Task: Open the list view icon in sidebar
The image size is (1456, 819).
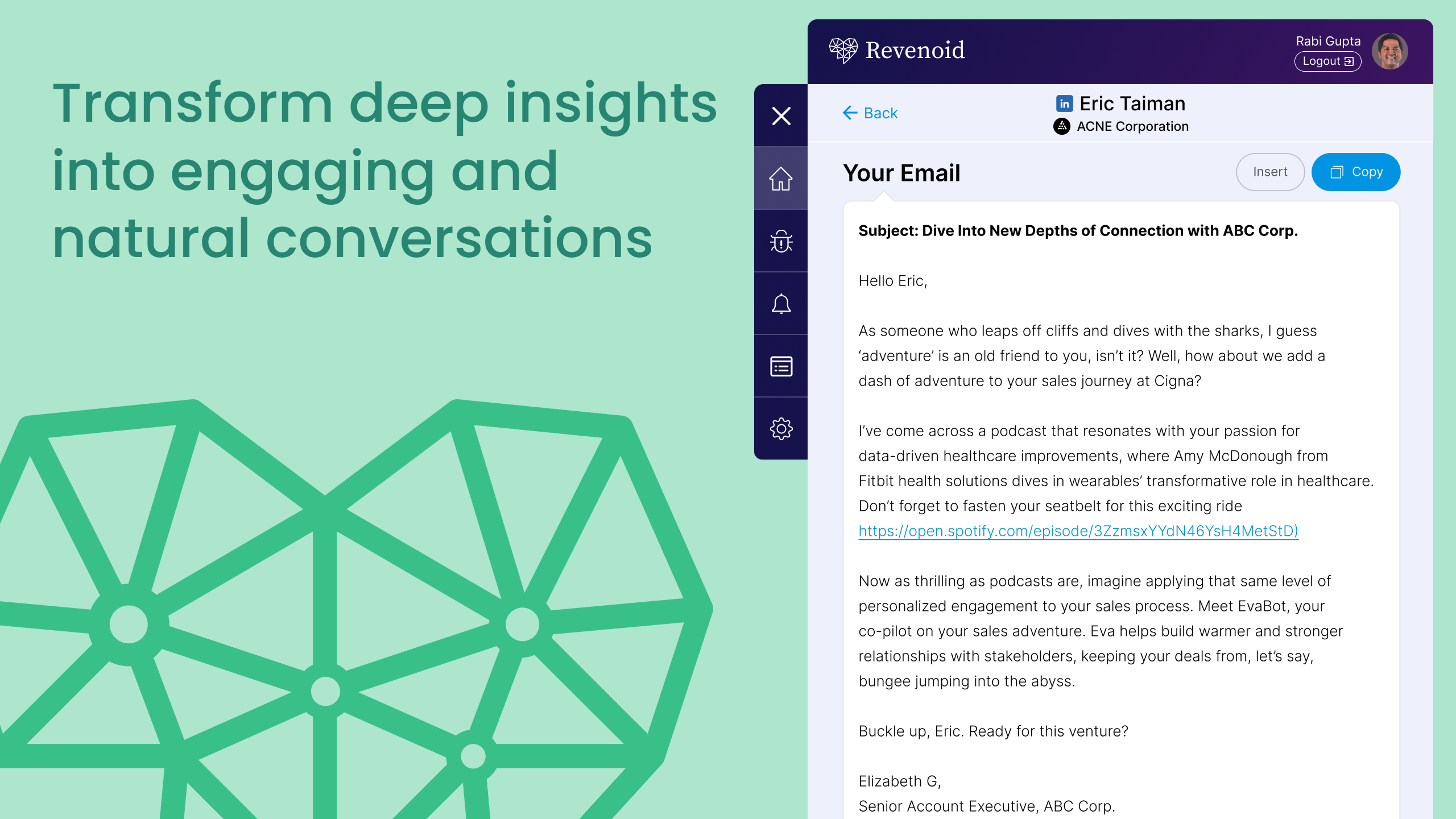Action: click(x=781, y=366)
